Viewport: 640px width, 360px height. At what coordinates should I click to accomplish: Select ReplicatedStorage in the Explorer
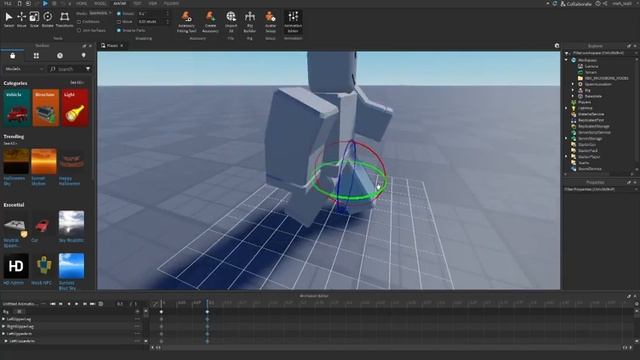[x=593, y=127]
